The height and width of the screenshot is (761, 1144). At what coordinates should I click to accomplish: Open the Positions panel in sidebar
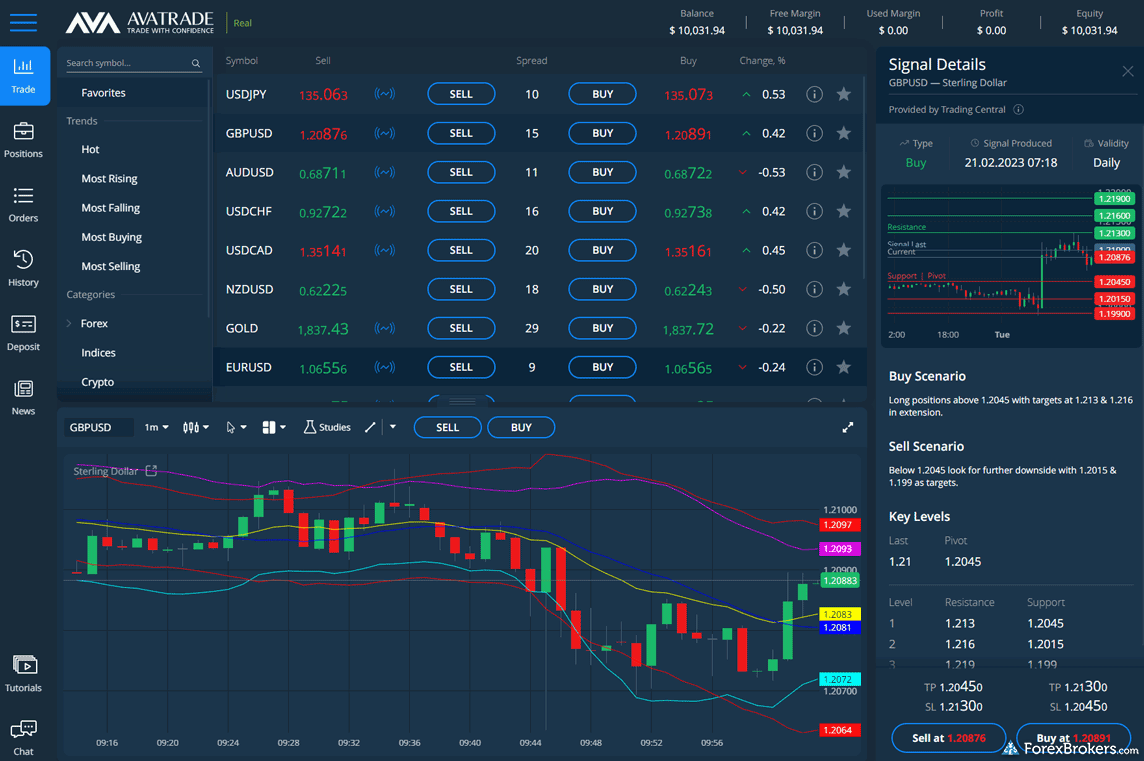point(23,140)
